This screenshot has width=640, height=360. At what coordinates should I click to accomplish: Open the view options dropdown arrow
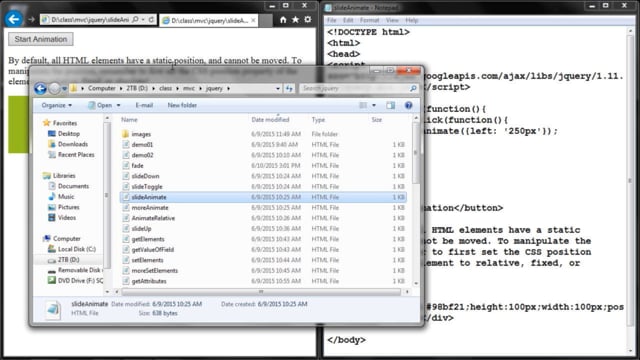point(374,105)
